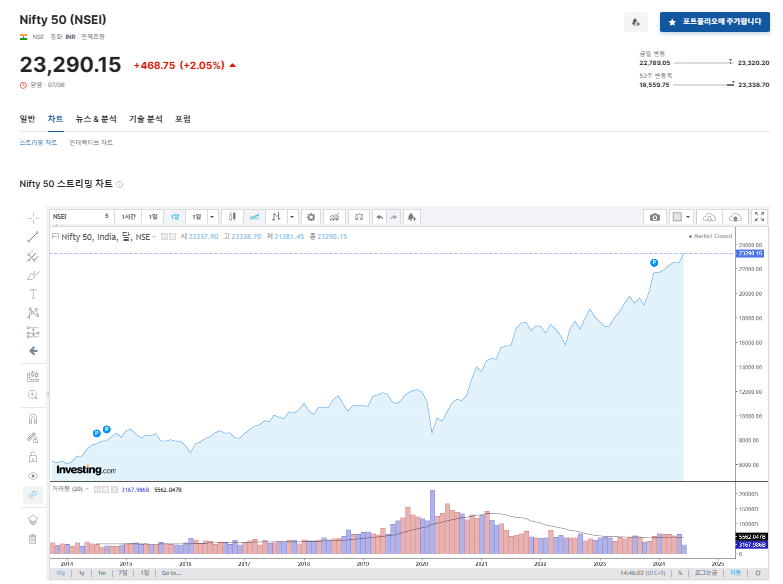Enter fullscreen chart mode
Viewport: 783px width, 584px height.
[760, 217]
